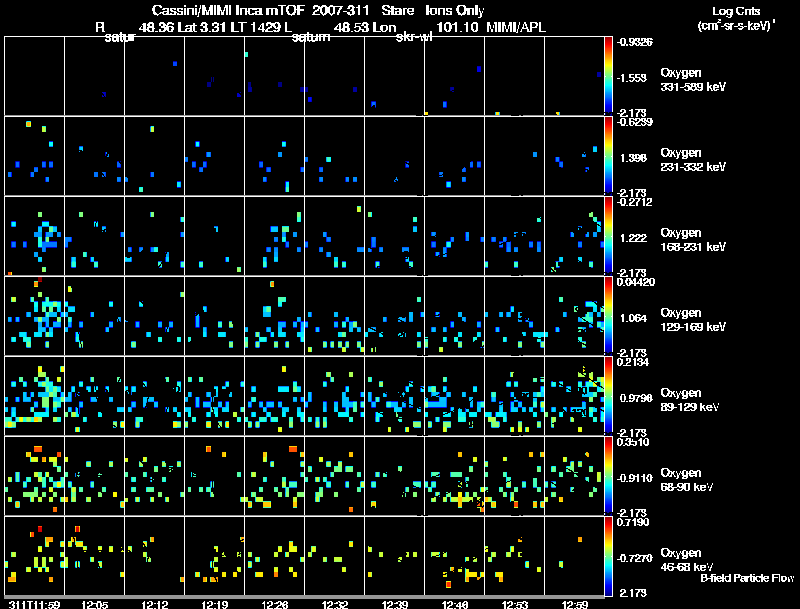This screenshot has width=800, height=609.
Task: Click the B-field Particle Flow label
Action: (x=747, y=578)
